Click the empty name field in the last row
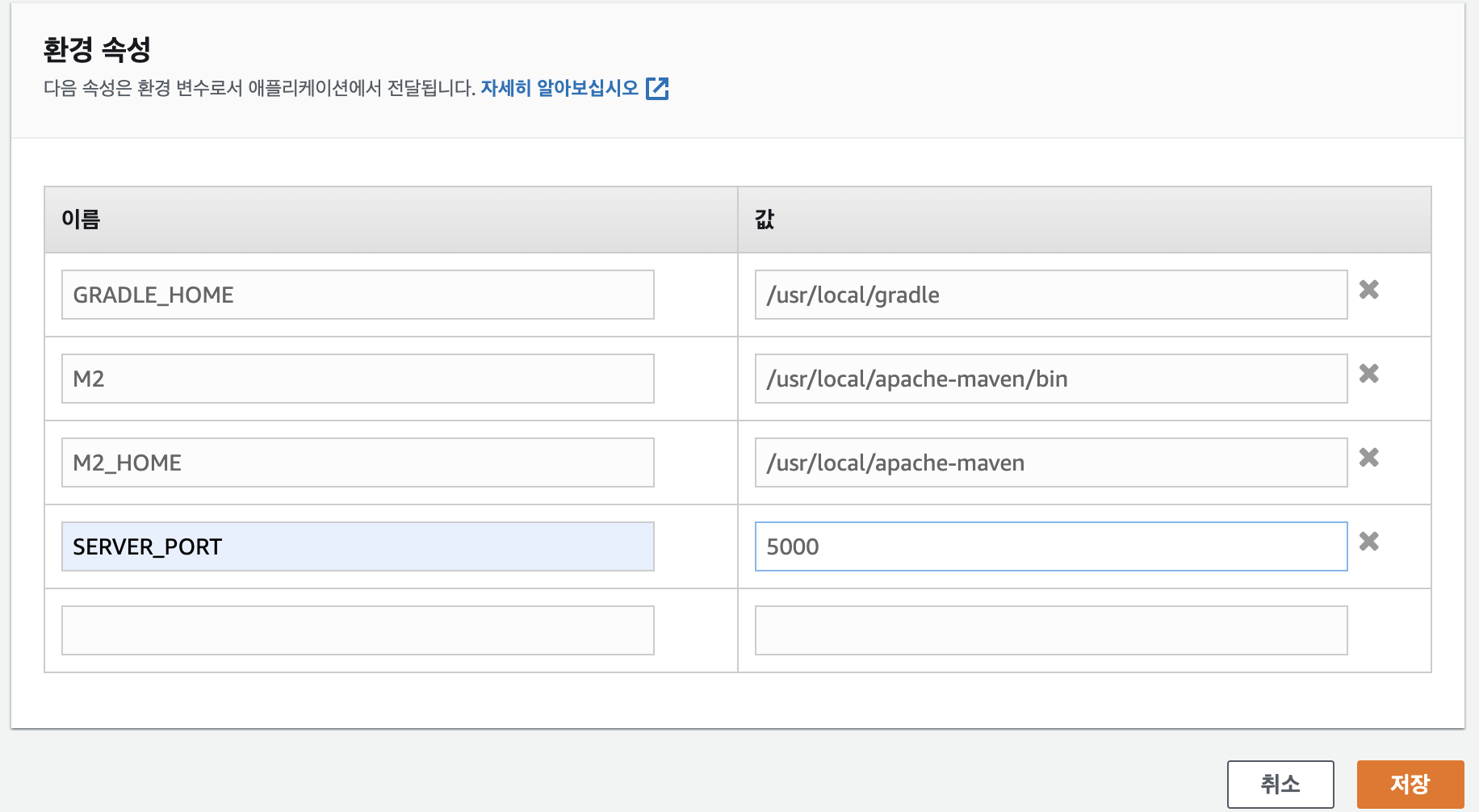 (x=358, y=630)
